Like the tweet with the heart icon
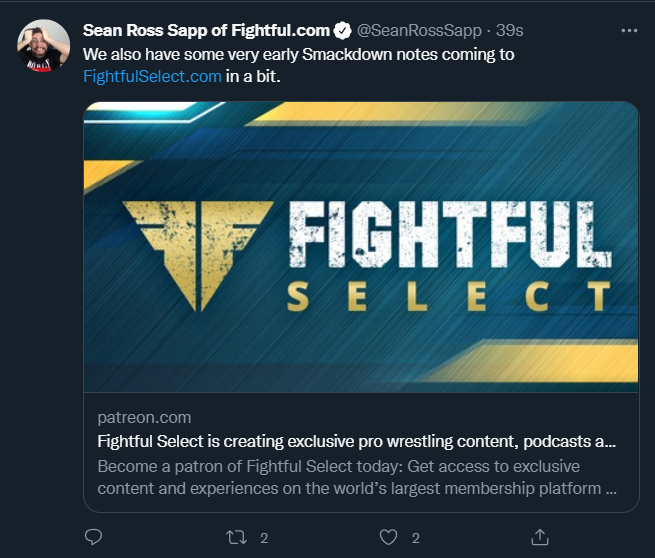The height and width of the screenshot is (558, 655). click(x=390, y=537)
